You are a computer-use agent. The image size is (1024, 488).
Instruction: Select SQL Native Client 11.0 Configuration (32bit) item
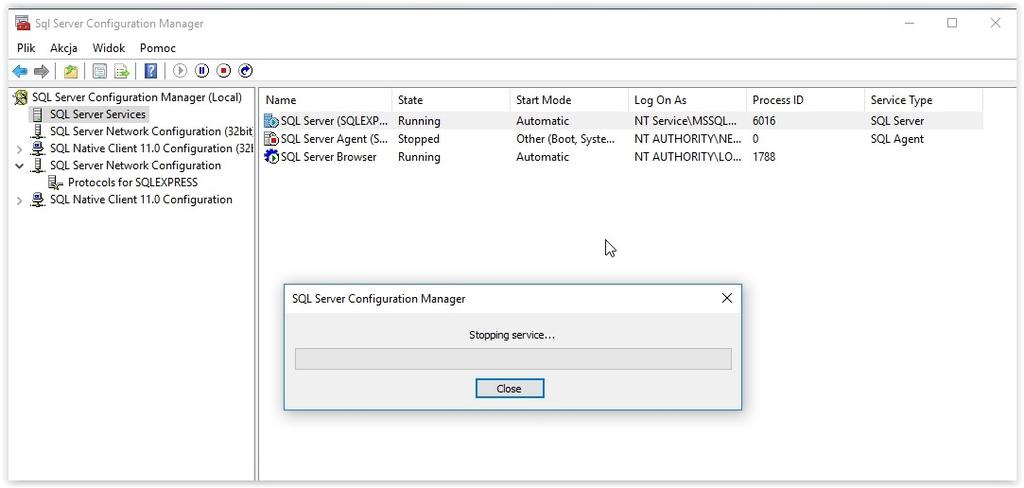tap(152, 148)
